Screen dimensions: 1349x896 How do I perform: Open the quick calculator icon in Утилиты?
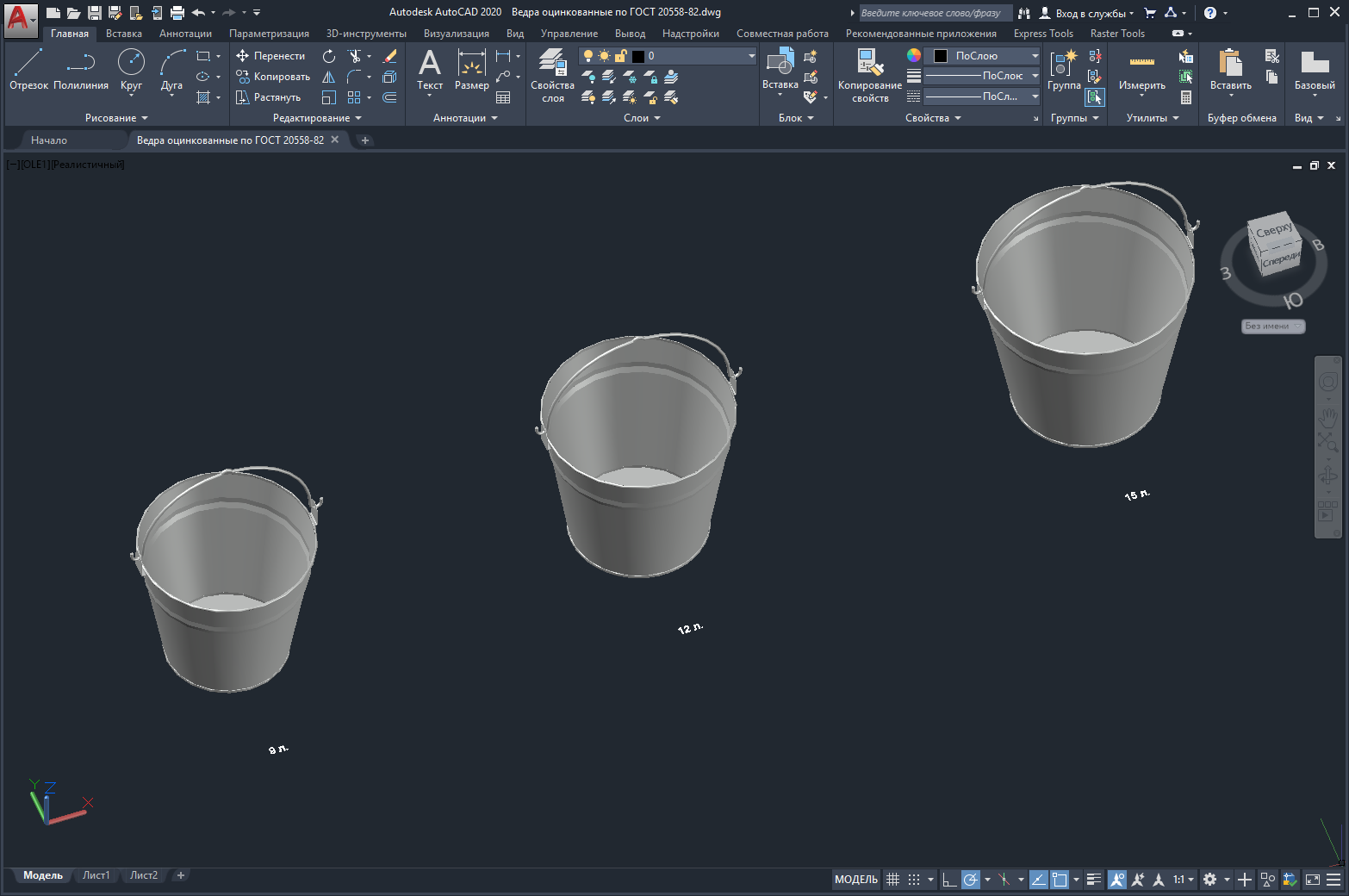[x=1186, y=97]
